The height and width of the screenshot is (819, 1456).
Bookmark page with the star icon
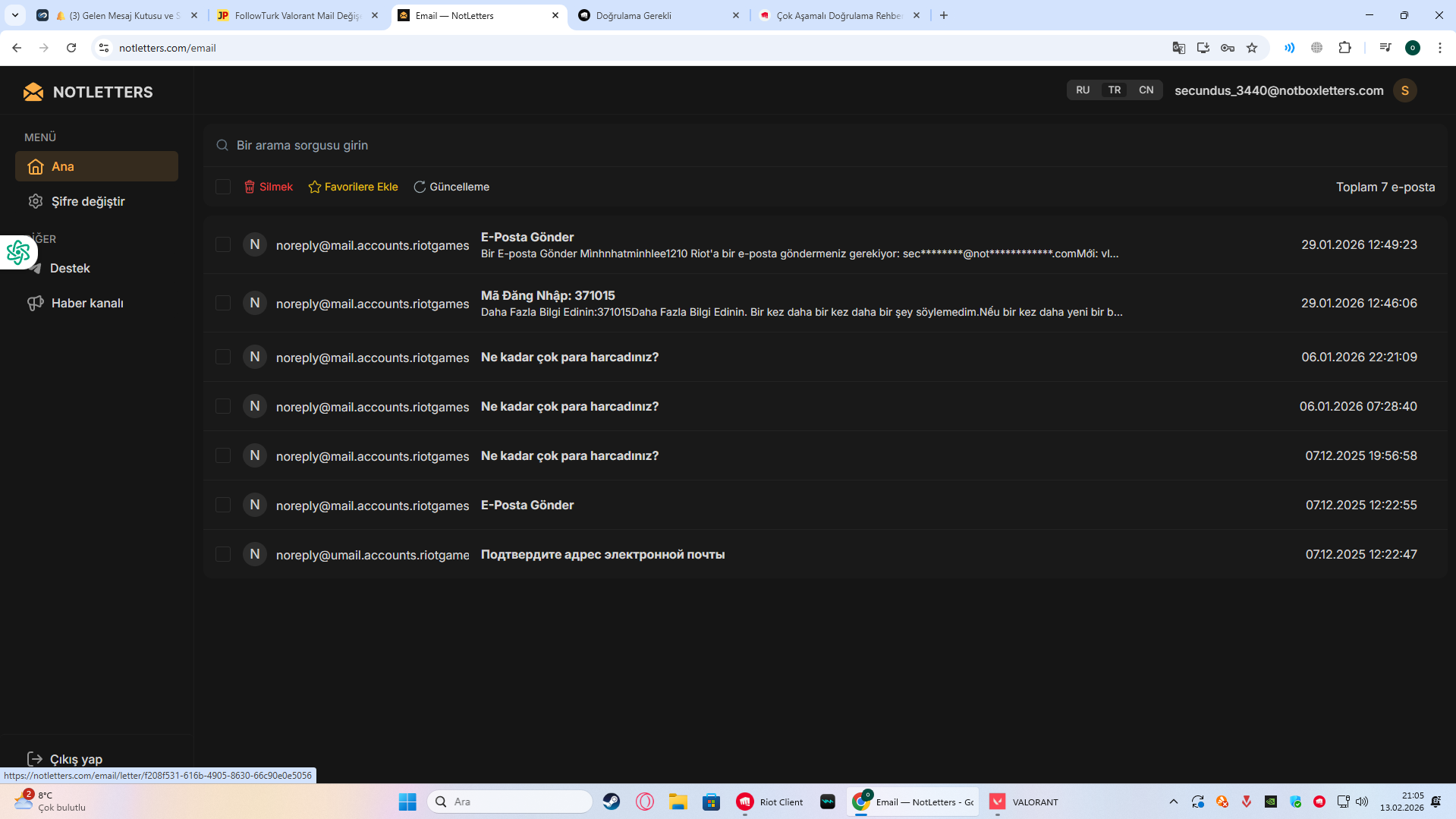1252,48
